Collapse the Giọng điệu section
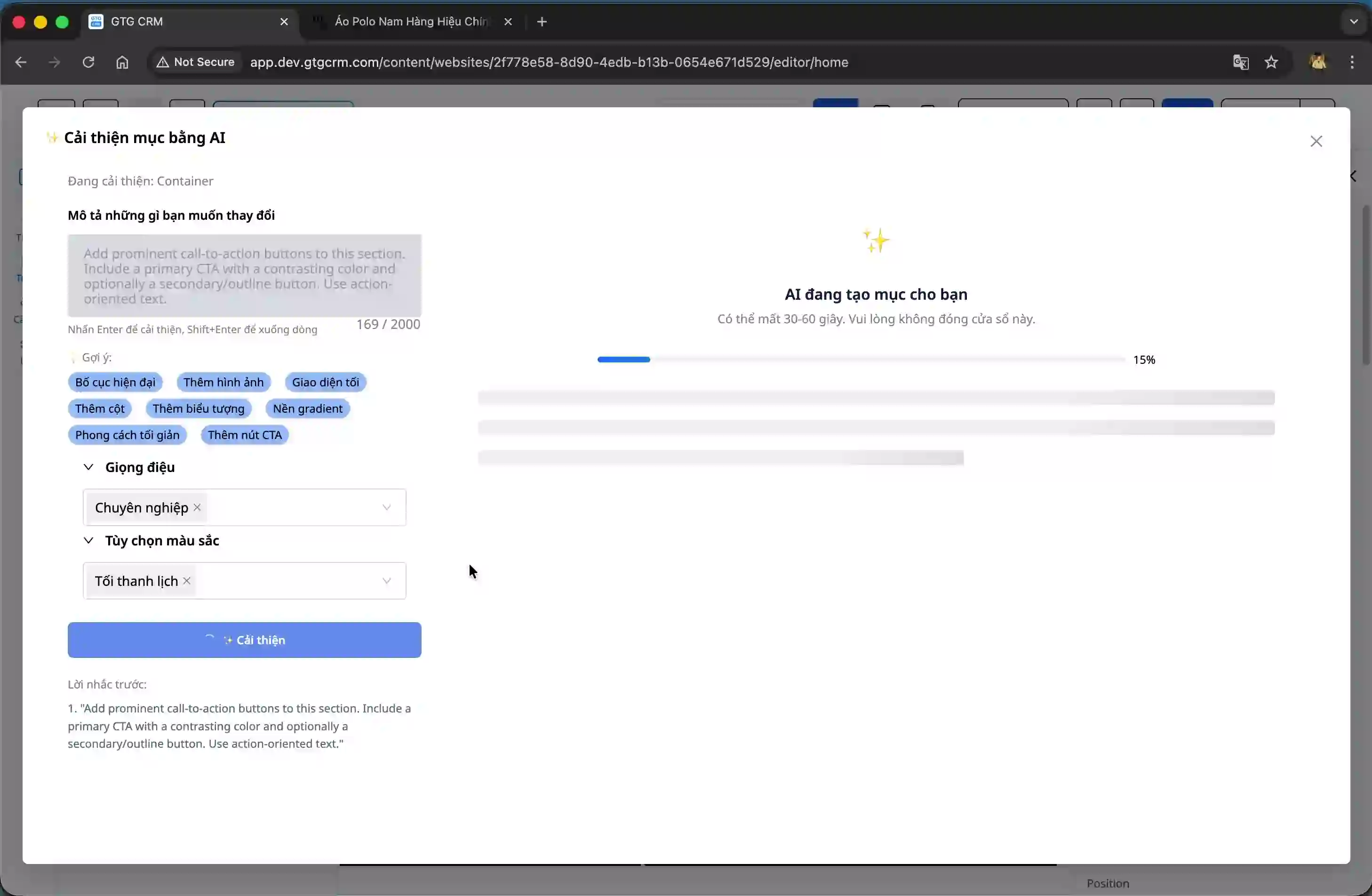This screenshot has height=896, width=1372. pos(88,467)
